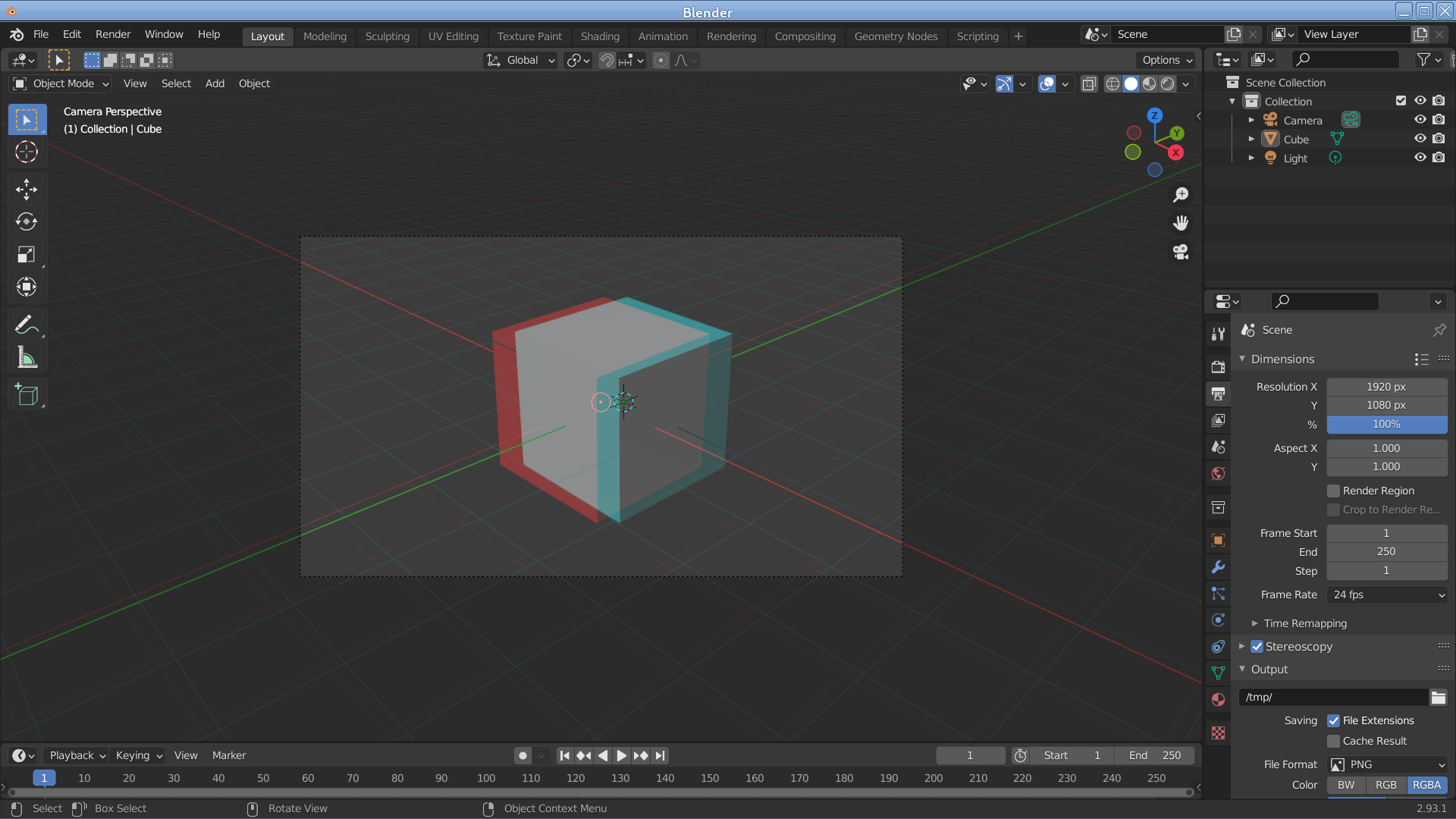Select the Measure tool
This screenshot has width=1456, height=819.
[27, 358]
